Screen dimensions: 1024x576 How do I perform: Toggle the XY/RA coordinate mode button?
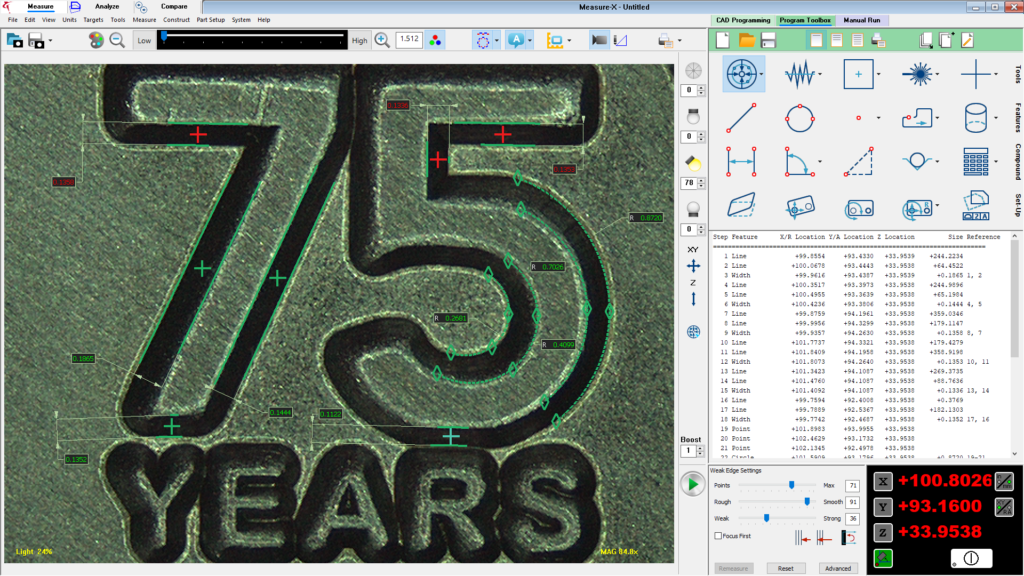(x=1004, y=507)
